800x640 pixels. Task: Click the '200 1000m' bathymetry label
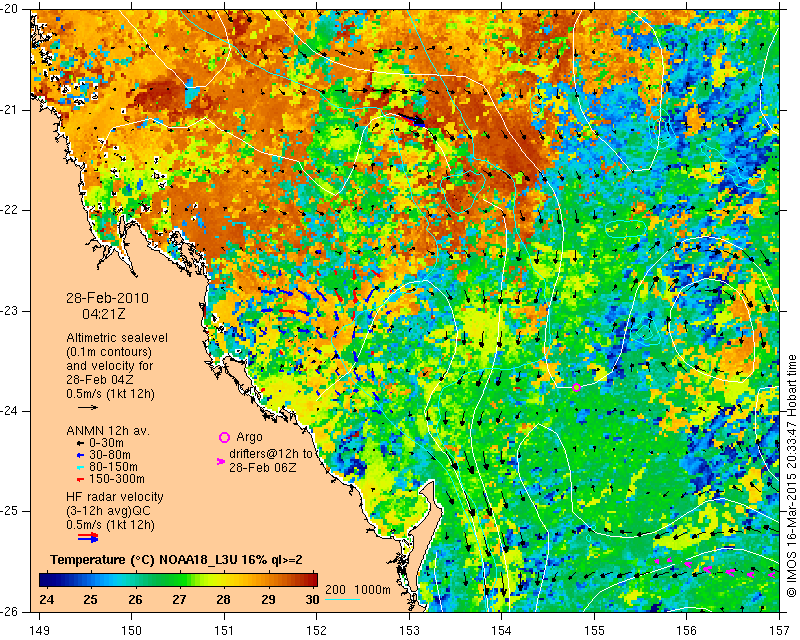click(x=358, y=590)
